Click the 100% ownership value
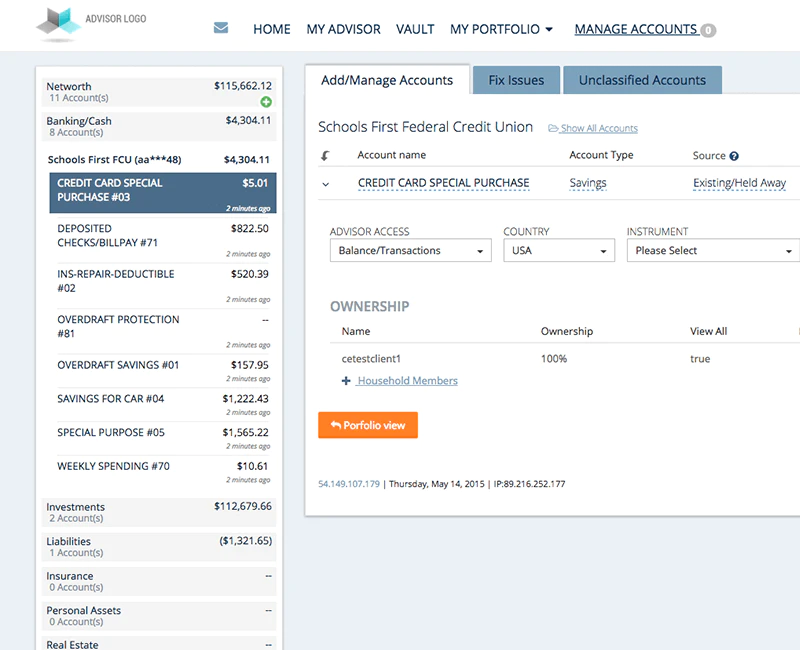Viewport: 800px width, 650px height. 554,359
